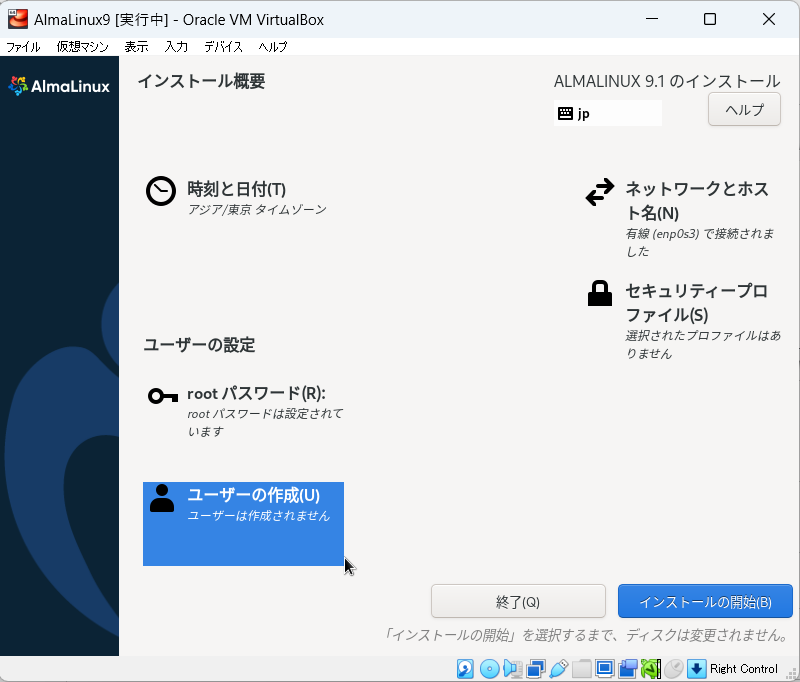This screenshot has width=800, height=682.
Task: Click the padlock security profile icon
Action: click(600, 293)
